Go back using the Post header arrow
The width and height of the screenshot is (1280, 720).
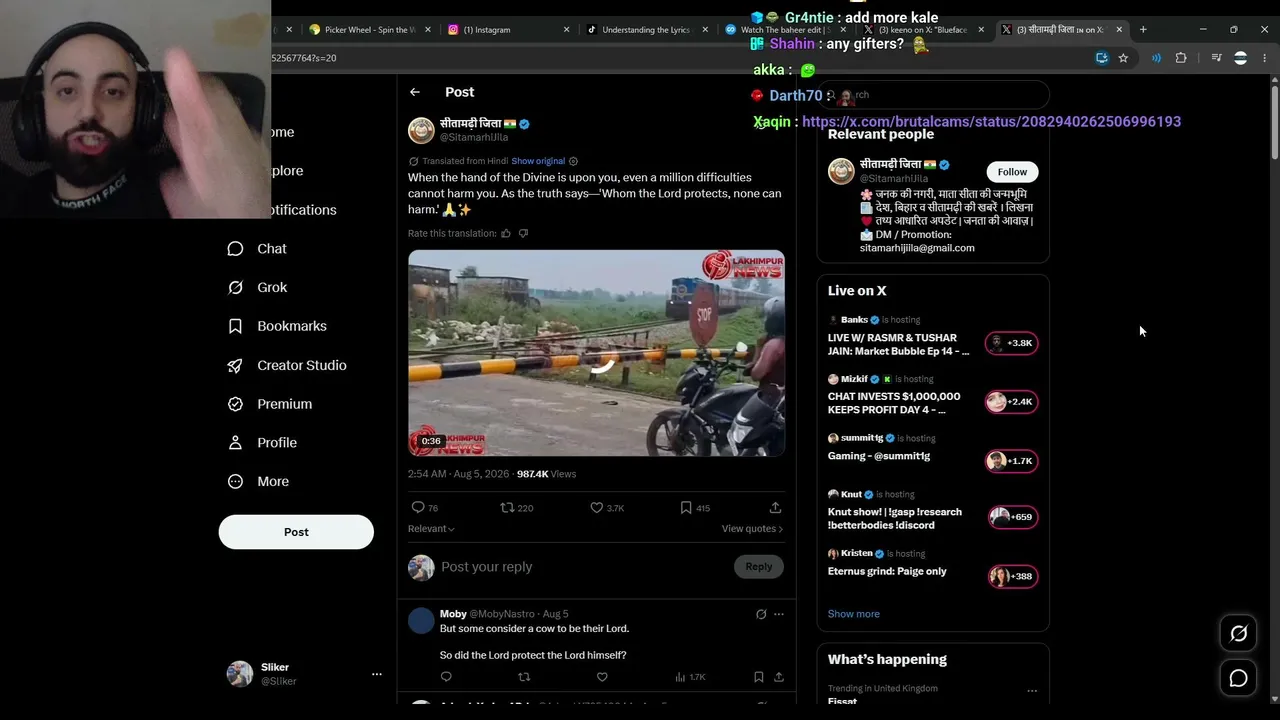(x=415, y=92)
